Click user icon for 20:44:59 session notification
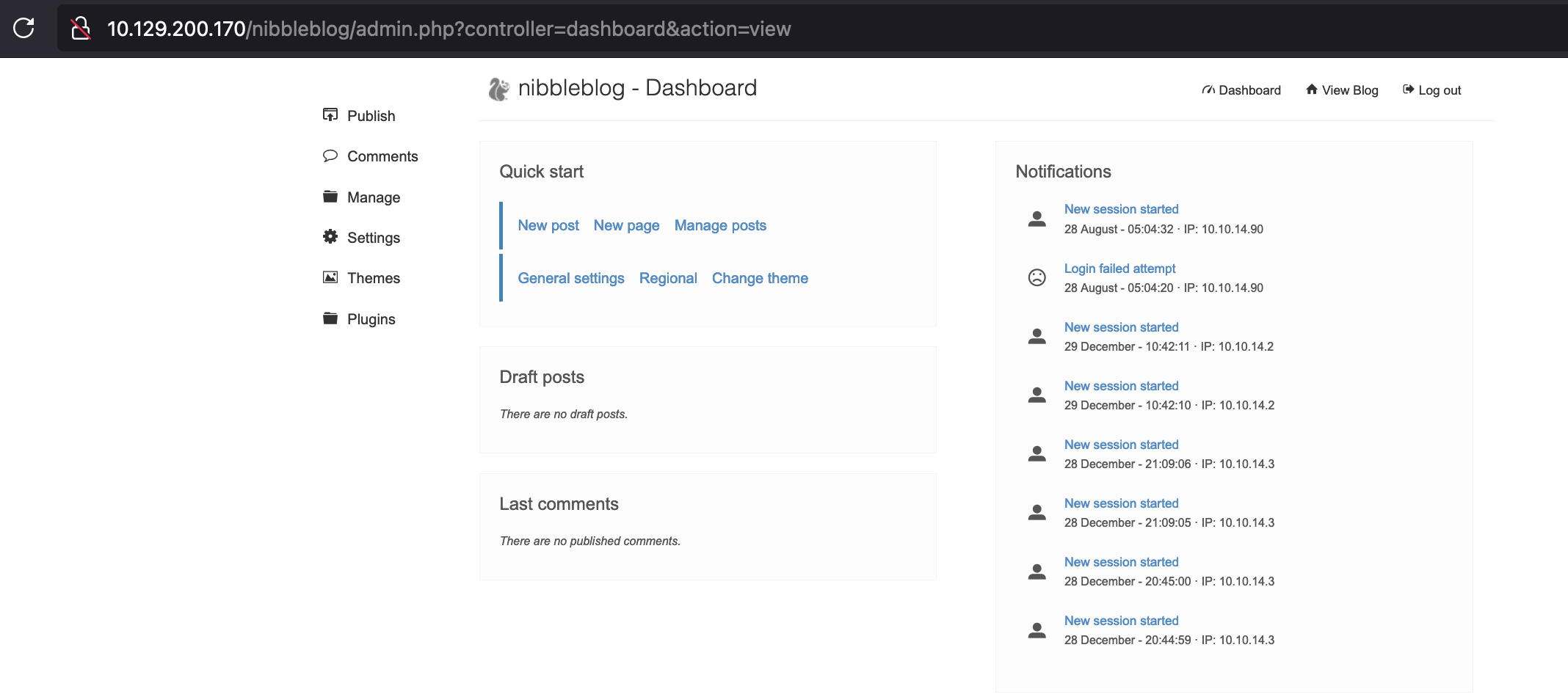Image resolution: width=1568 pixels, height=697 pixels. pyautogui.click(x=1037, y=630)
